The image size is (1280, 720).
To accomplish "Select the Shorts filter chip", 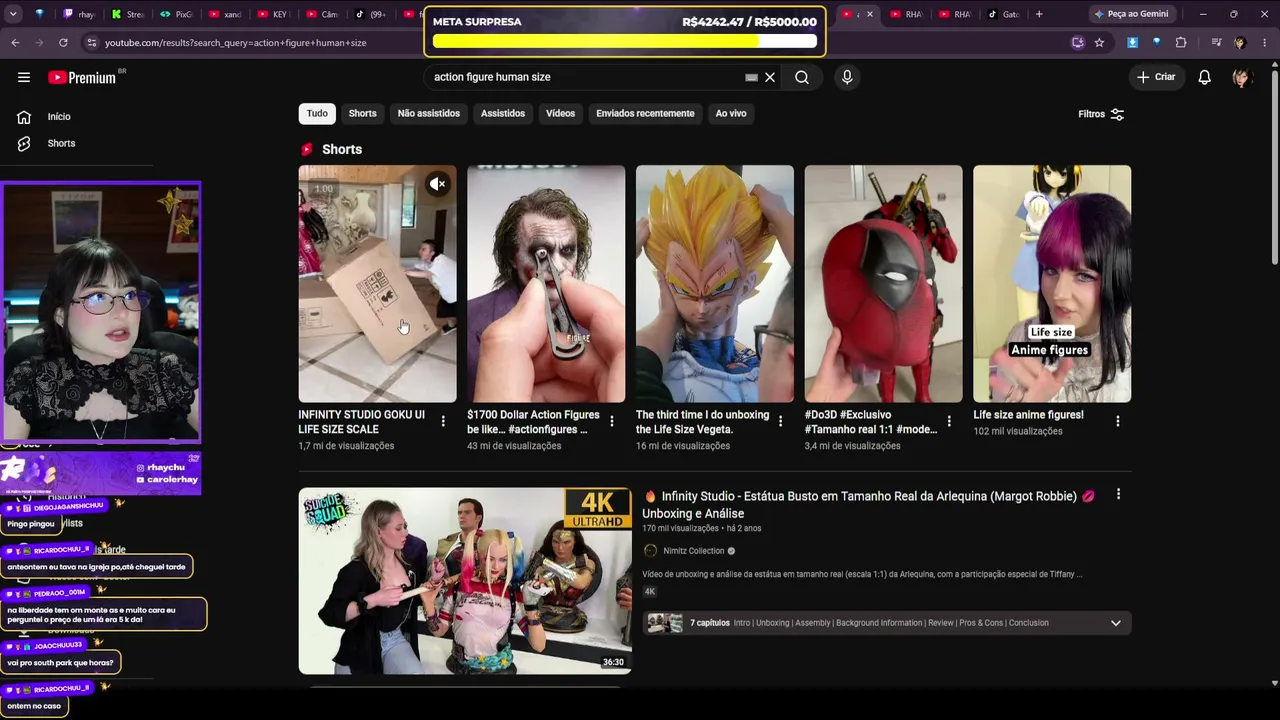I will [363, 113].
